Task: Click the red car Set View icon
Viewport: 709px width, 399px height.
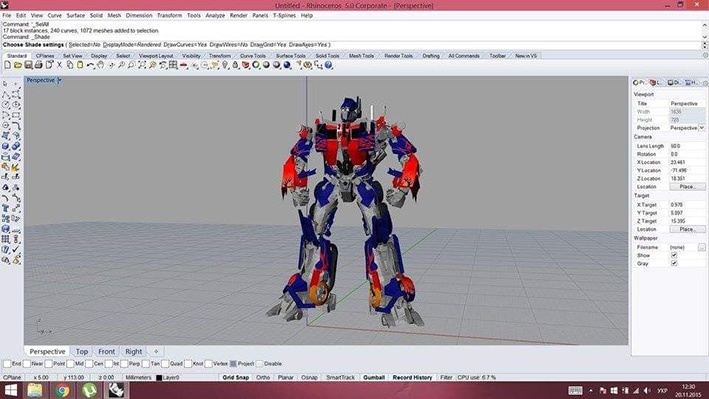Action: pyautogui.click(x=184, y=65)
